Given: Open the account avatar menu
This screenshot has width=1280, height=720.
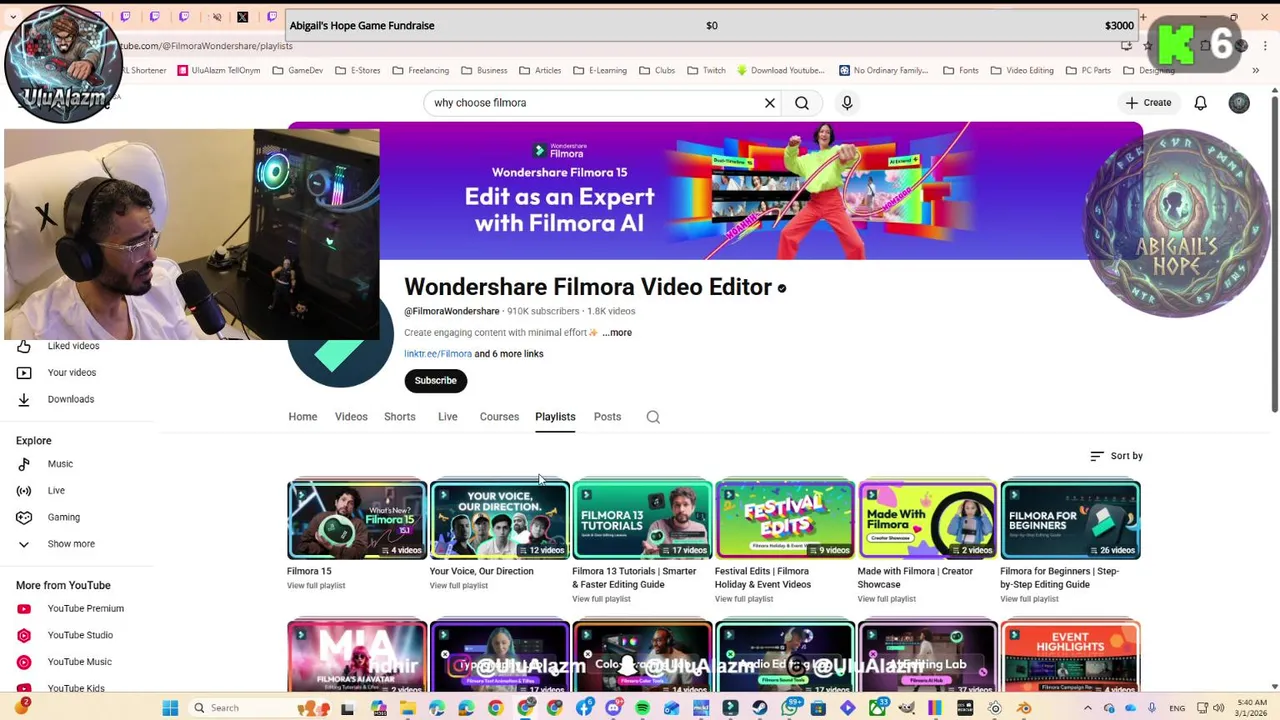Looking at the screenshot, I should coord(1239,103).
